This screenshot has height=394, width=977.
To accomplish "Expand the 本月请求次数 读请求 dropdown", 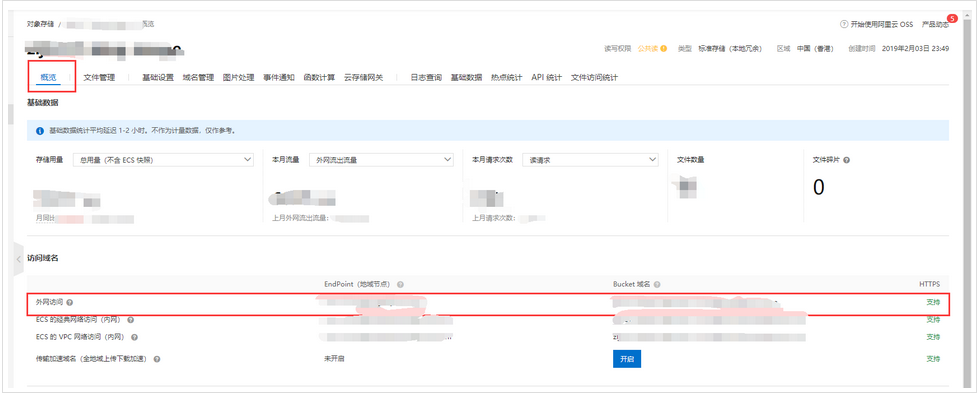I will pos(590,160).
